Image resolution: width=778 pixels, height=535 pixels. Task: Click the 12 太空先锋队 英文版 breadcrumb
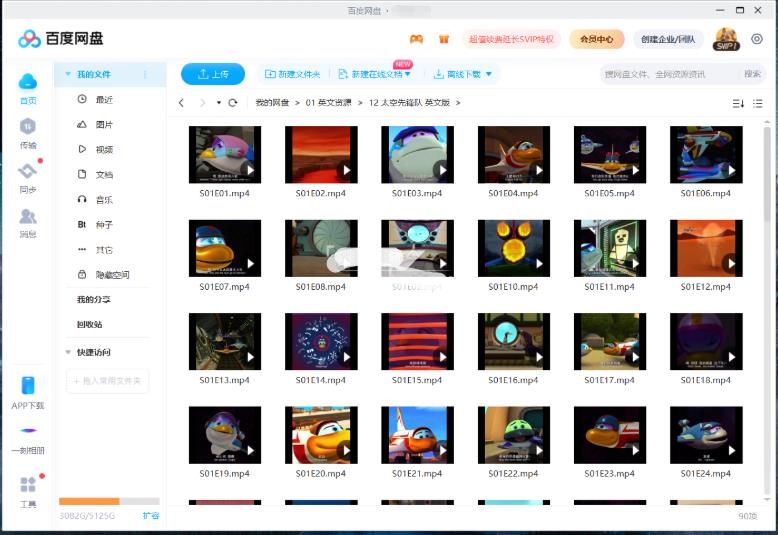pos(409,103)
